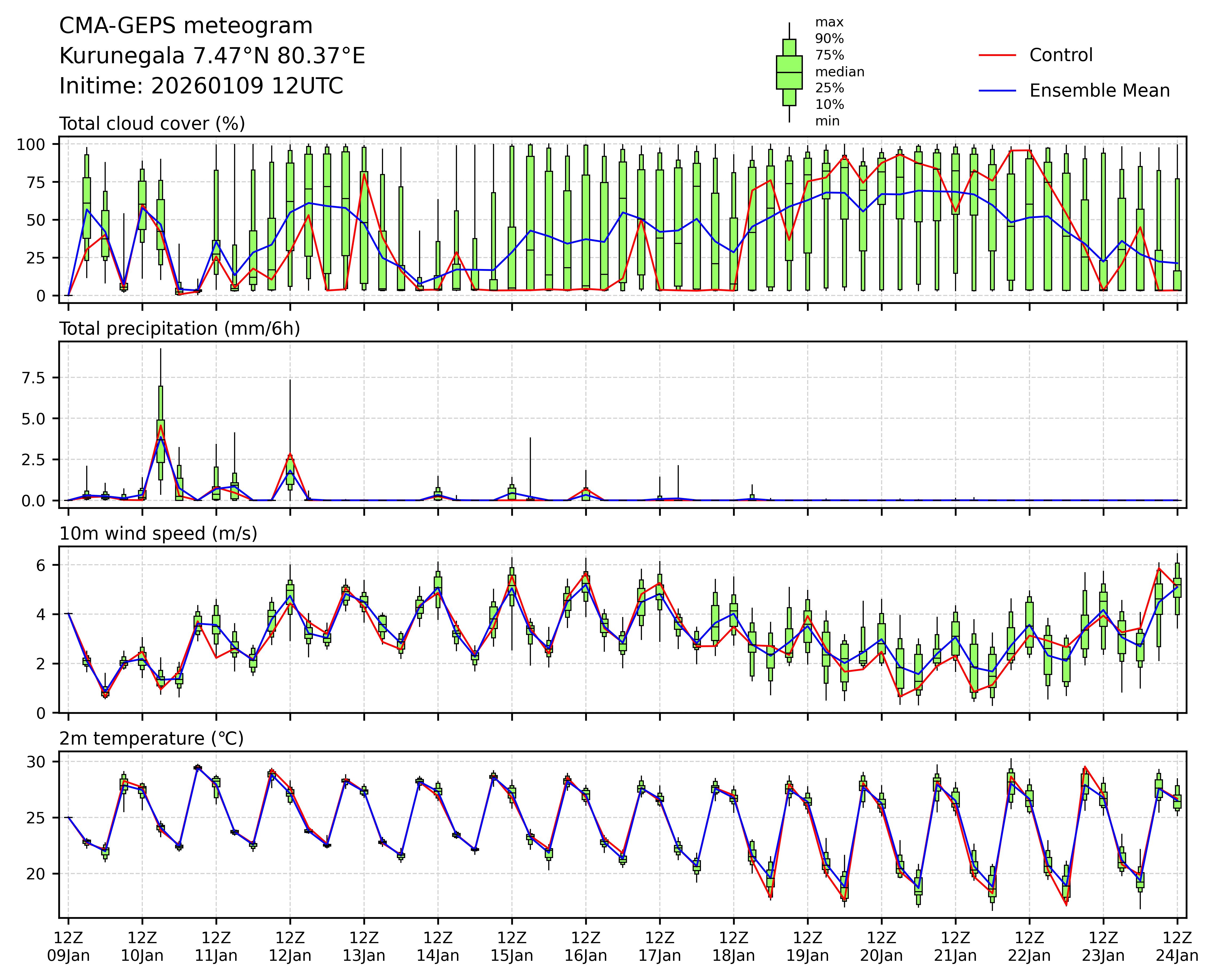Click the '10m wind speed (m/s)' panel title
1215x980 pixels.
(x=158, y=534)
